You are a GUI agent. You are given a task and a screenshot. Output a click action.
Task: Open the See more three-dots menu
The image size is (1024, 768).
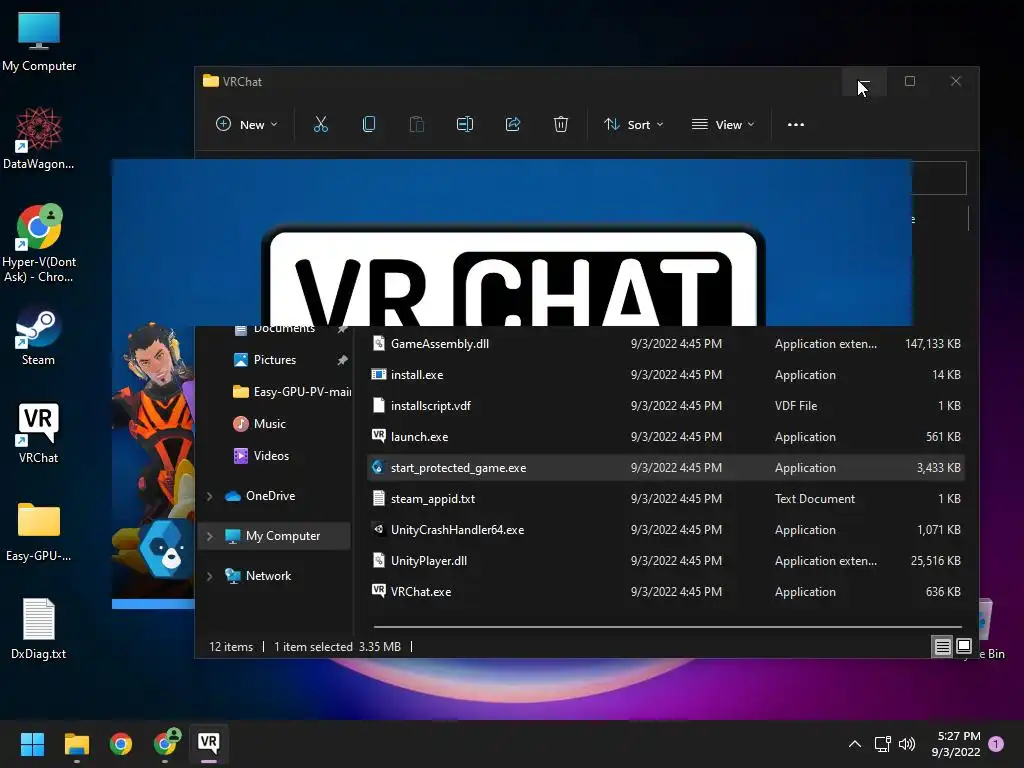pos(795,125)
